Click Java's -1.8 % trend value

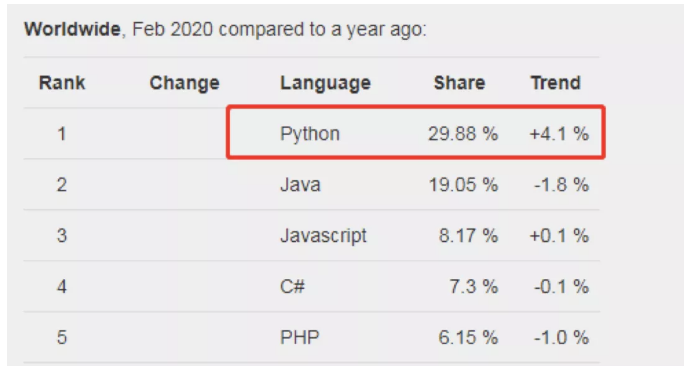[x=561, y=184]
